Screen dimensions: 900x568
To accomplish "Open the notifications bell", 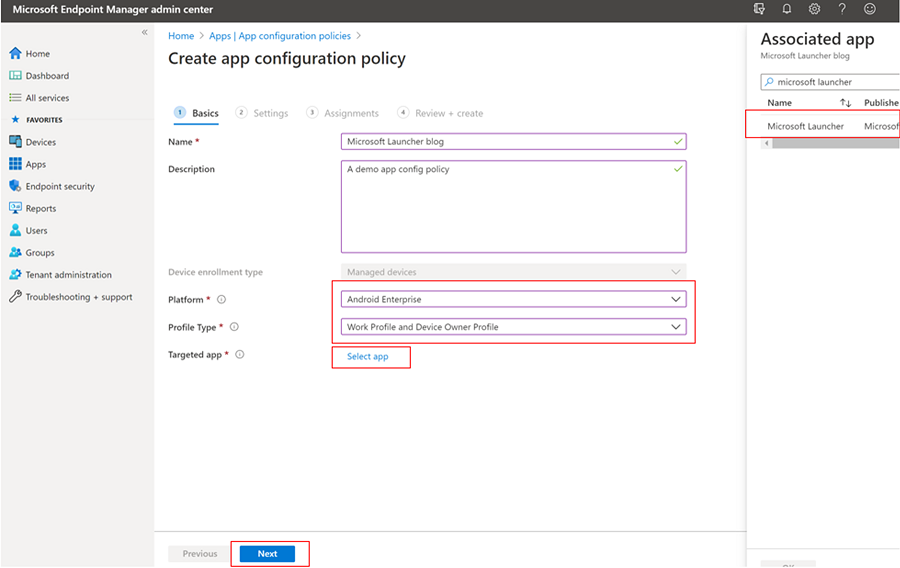I will [786, 9].
